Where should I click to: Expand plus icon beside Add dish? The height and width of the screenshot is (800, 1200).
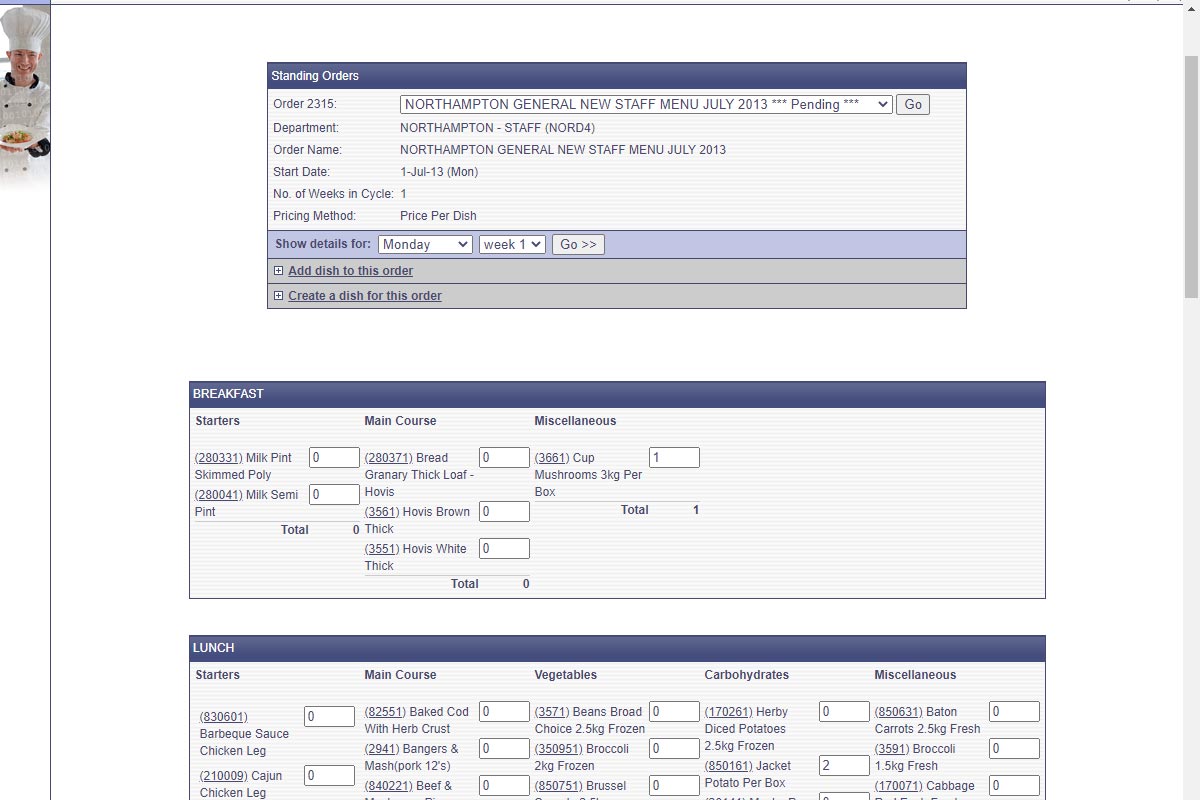point(278,271)
